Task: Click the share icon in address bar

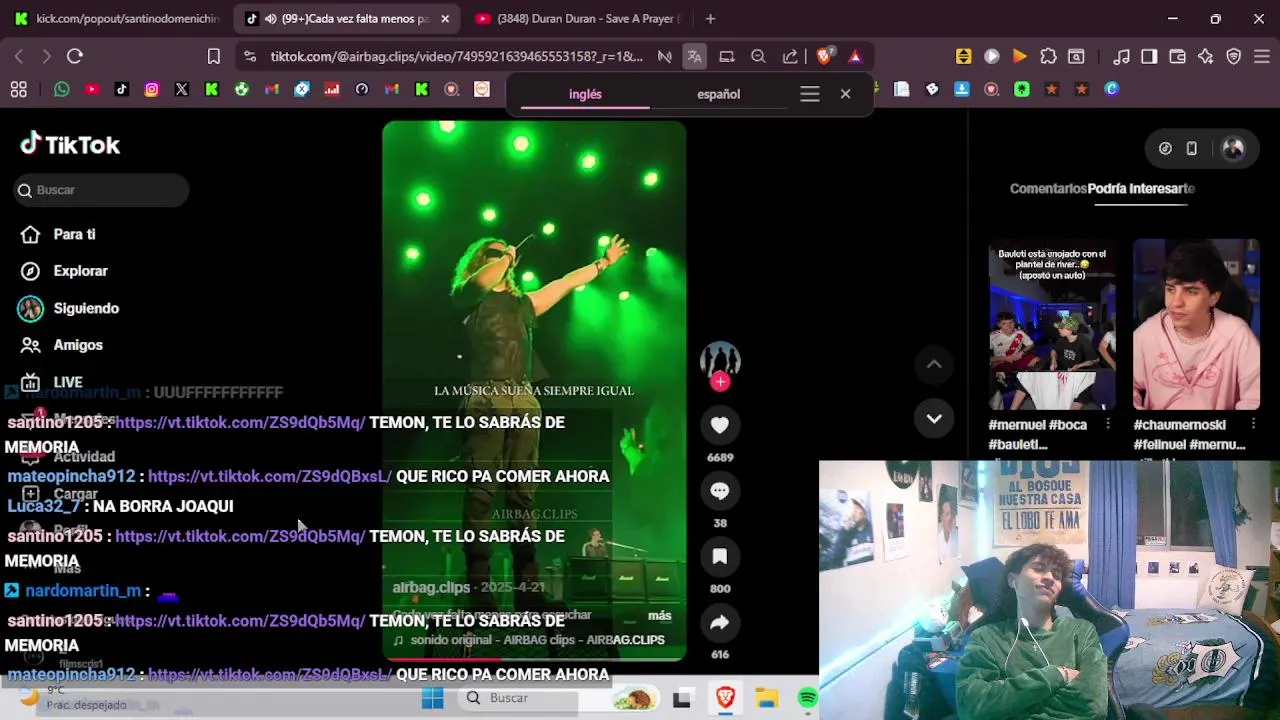Action: 790,57
